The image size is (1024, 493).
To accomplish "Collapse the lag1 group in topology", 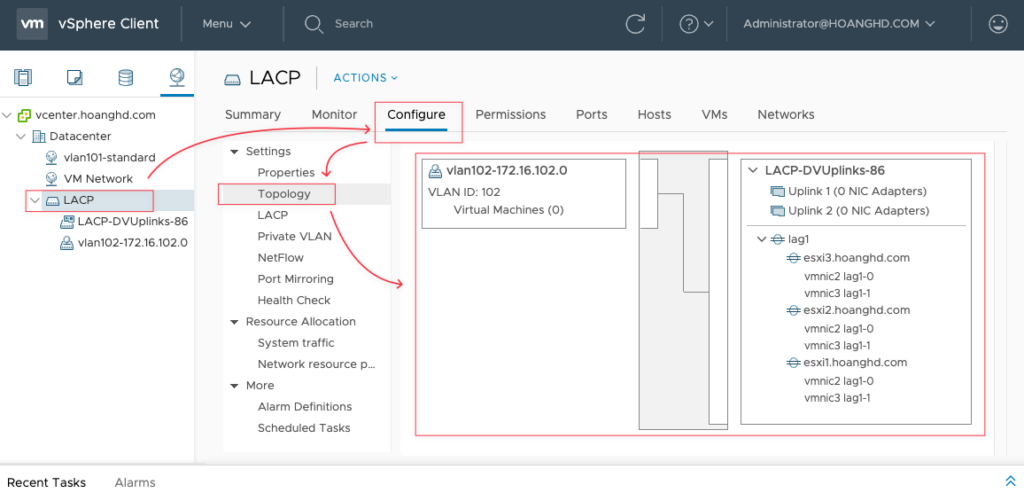I will (761, 239).
